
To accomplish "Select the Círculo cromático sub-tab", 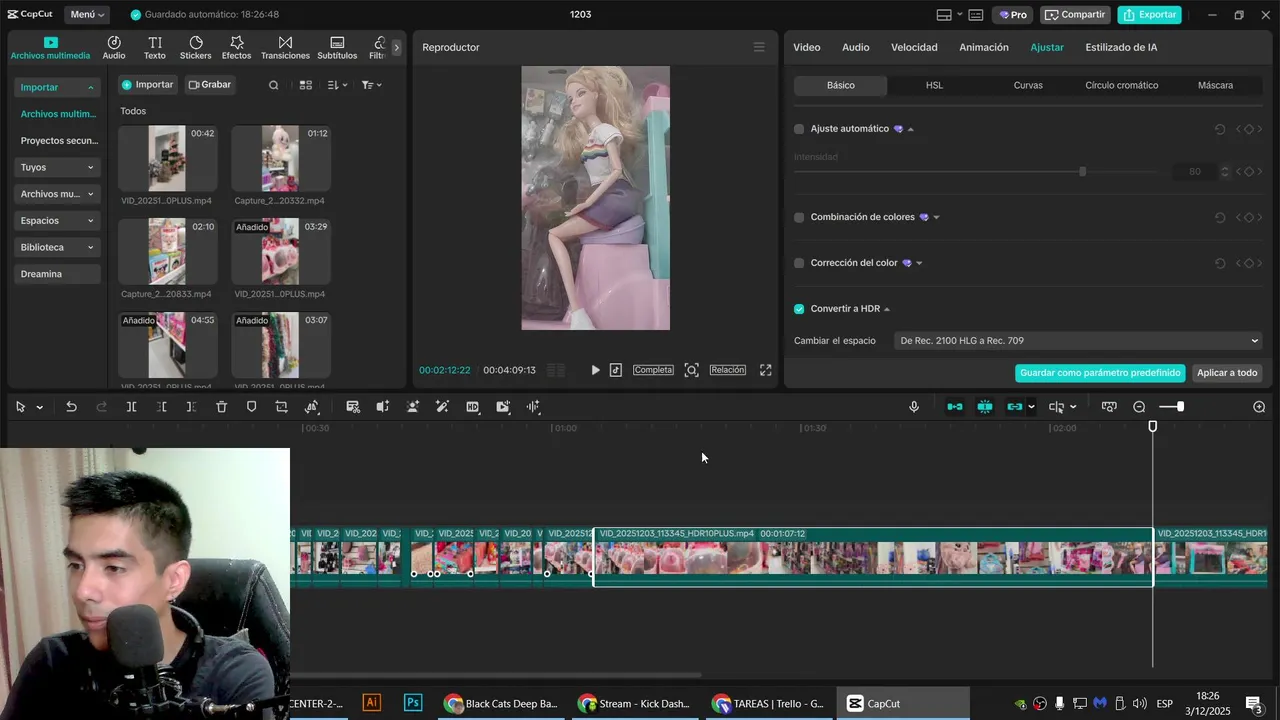I will tap(1122, 85).
